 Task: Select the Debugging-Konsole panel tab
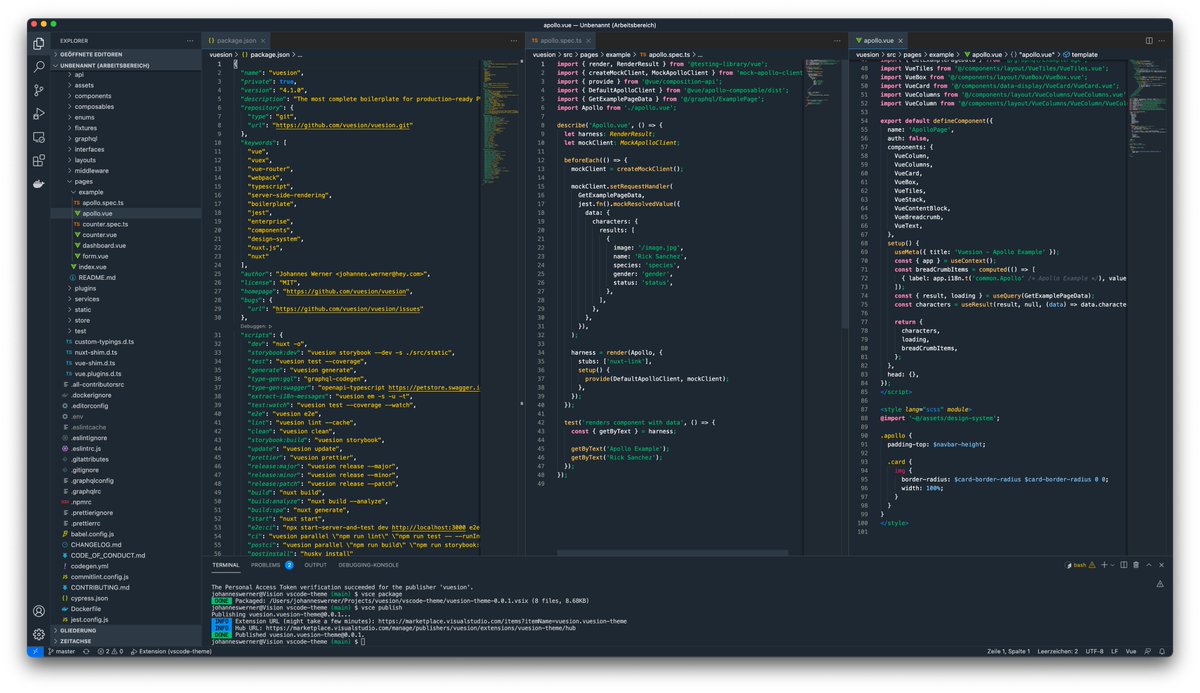[x=368, y=565]
